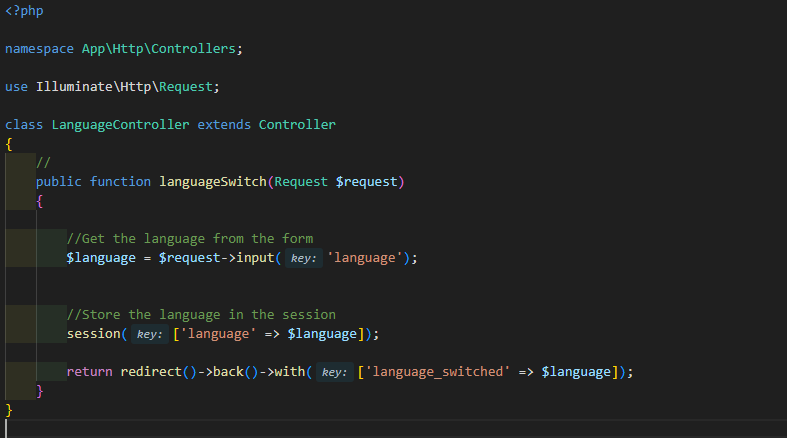Click the parent Controller class name
787x438 pixels.
click(297, 125)
